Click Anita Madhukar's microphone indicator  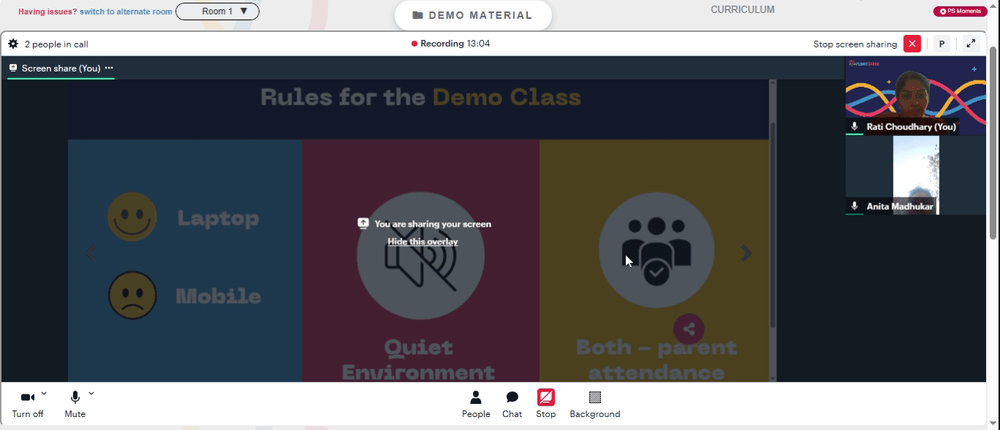[x=855, y=206]
